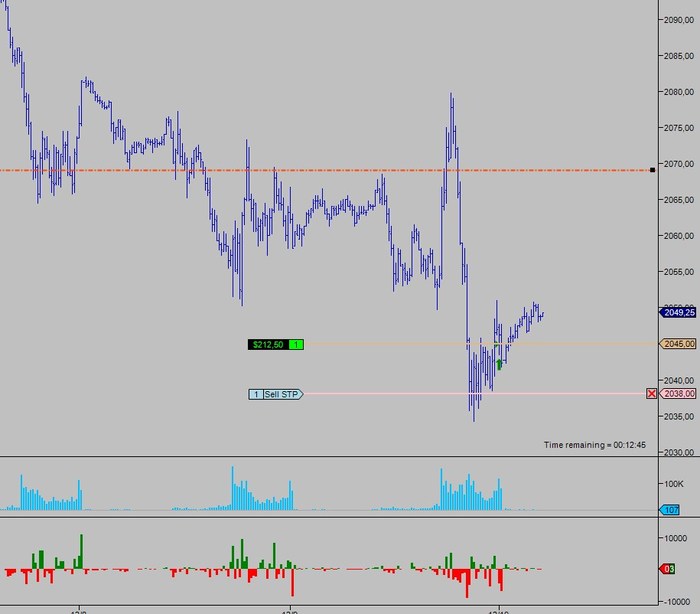
Task: Click the 100K volume axis label
Action: click(x=674, y=484)
